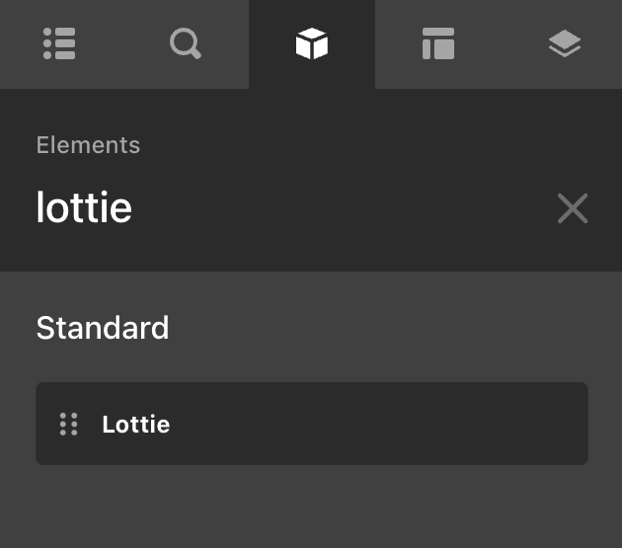Open the stacked Layers icon
622x548 pixels.
pos(564,44)
